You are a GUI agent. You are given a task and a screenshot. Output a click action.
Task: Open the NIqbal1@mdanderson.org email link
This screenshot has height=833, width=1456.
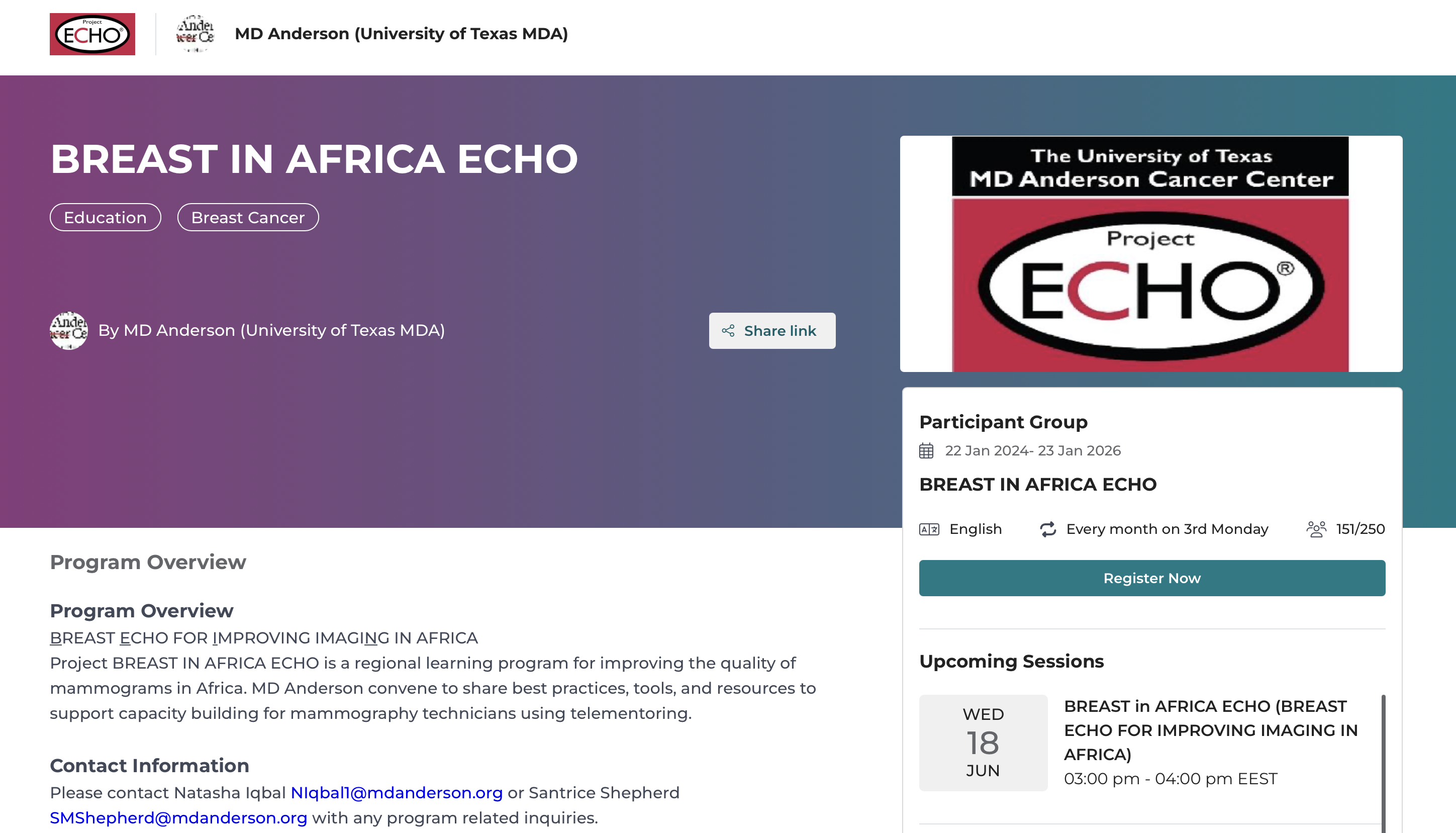tap(397, 793)
